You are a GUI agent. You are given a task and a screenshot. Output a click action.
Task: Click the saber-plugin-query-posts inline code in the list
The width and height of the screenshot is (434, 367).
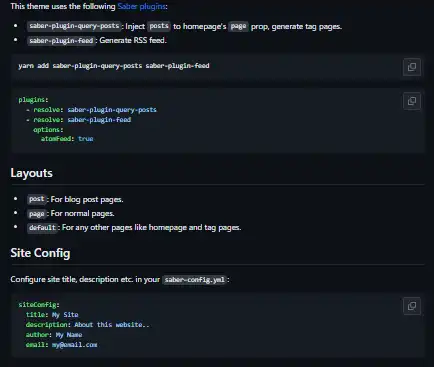[x=74, y=26]
